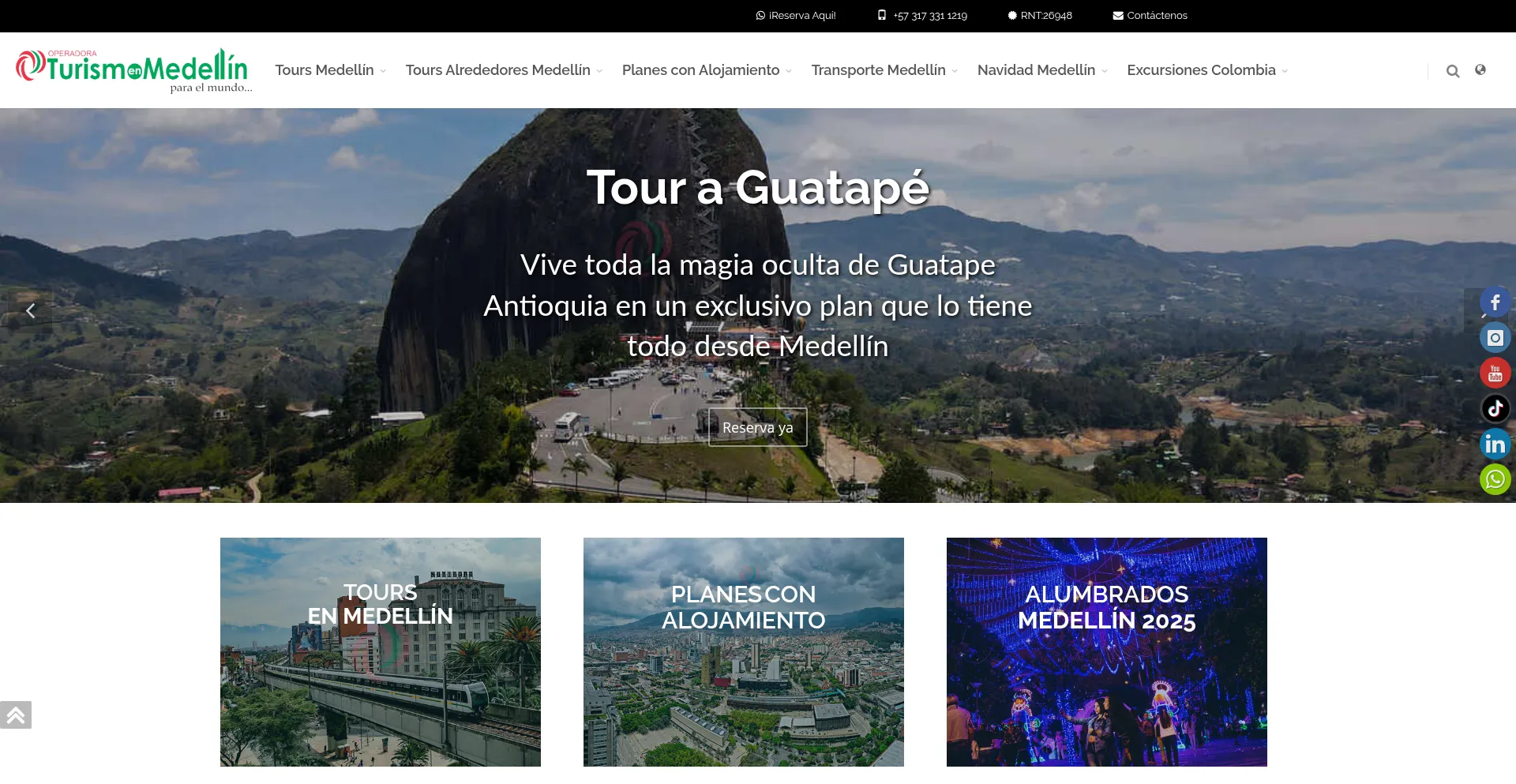Open the Facebook social icon
The height and width of the screenshot is (784, 1516).
click(x=1495, y=302)
